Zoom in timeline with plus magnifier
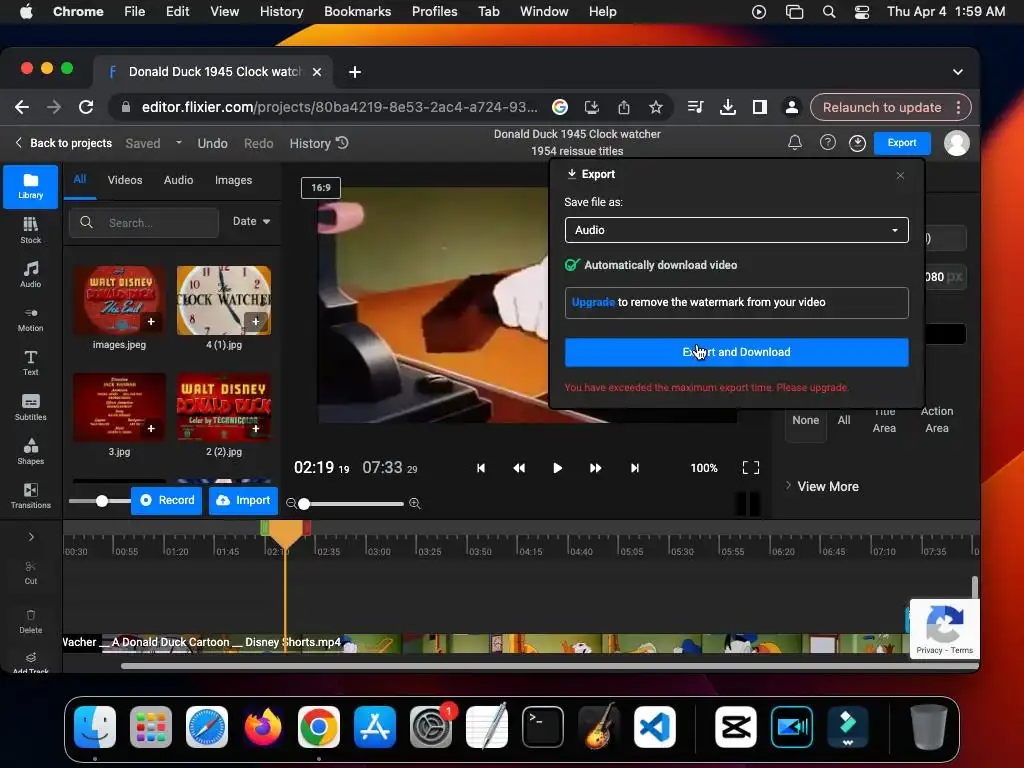Screen dimensions: 1024x768 pyautogui.click(x=414, y=504)
